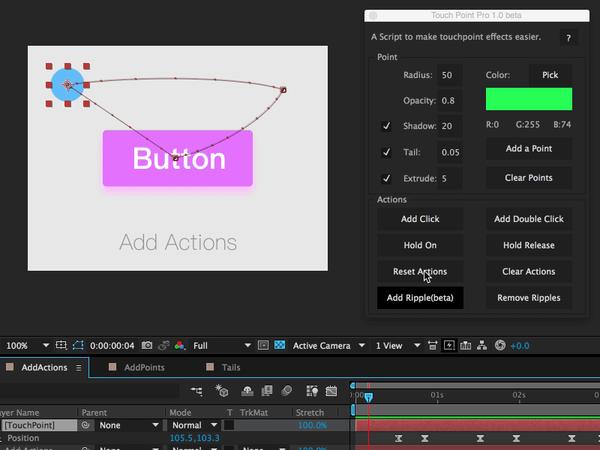The height and width of the screenshot is (450, 600).
Task: Click the Reset Actions button
Action: pyautogui.click(x=420, y=272)
